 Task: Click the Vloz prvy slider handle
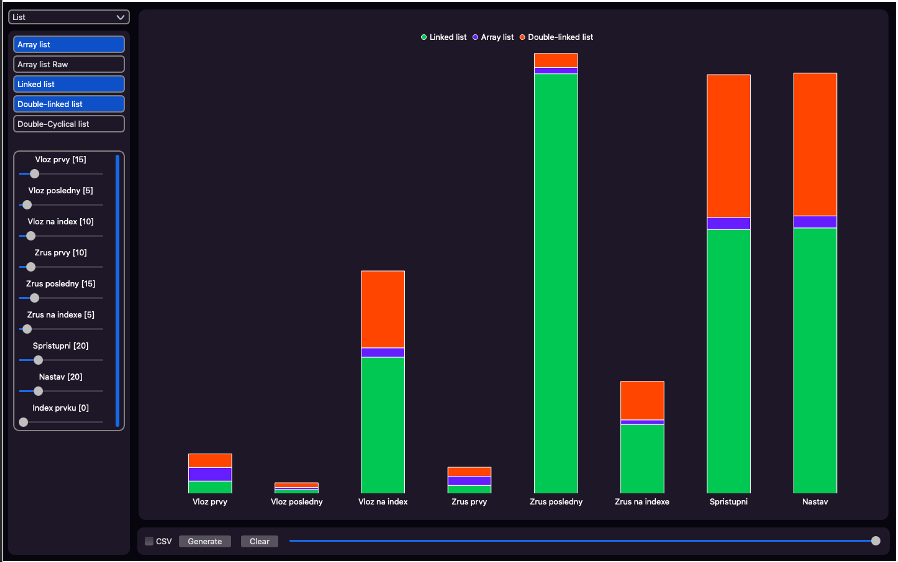point(34,174)
